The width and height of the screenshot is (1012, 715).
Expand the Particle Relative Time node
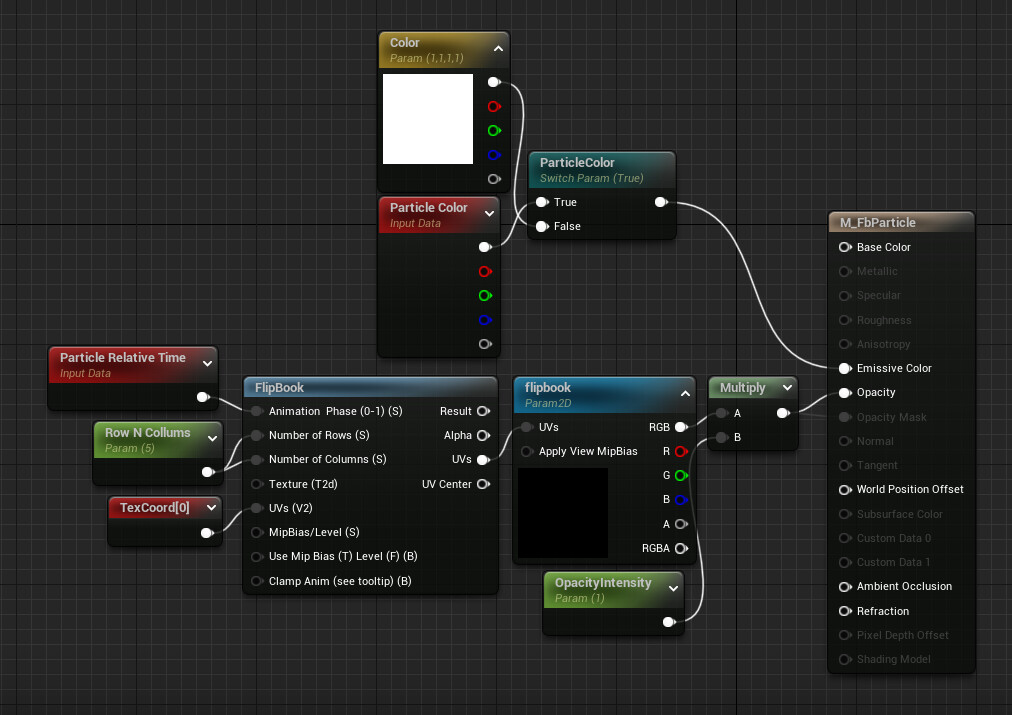click(208, 364)
